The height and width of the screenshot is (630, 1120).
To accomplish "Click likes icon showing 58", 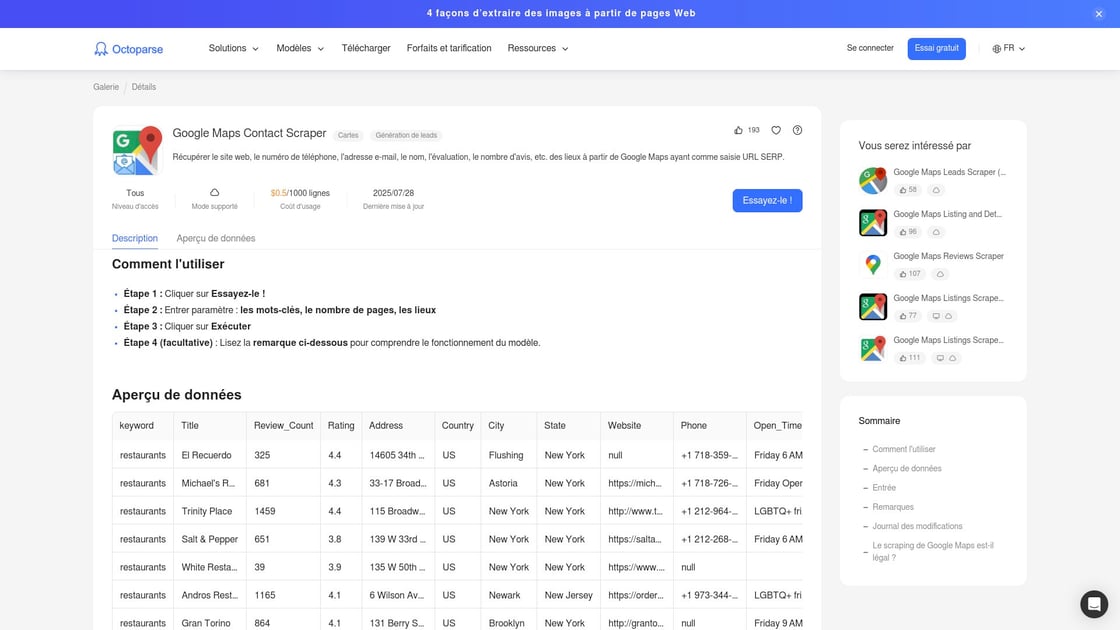I will [x=903, y=190].
